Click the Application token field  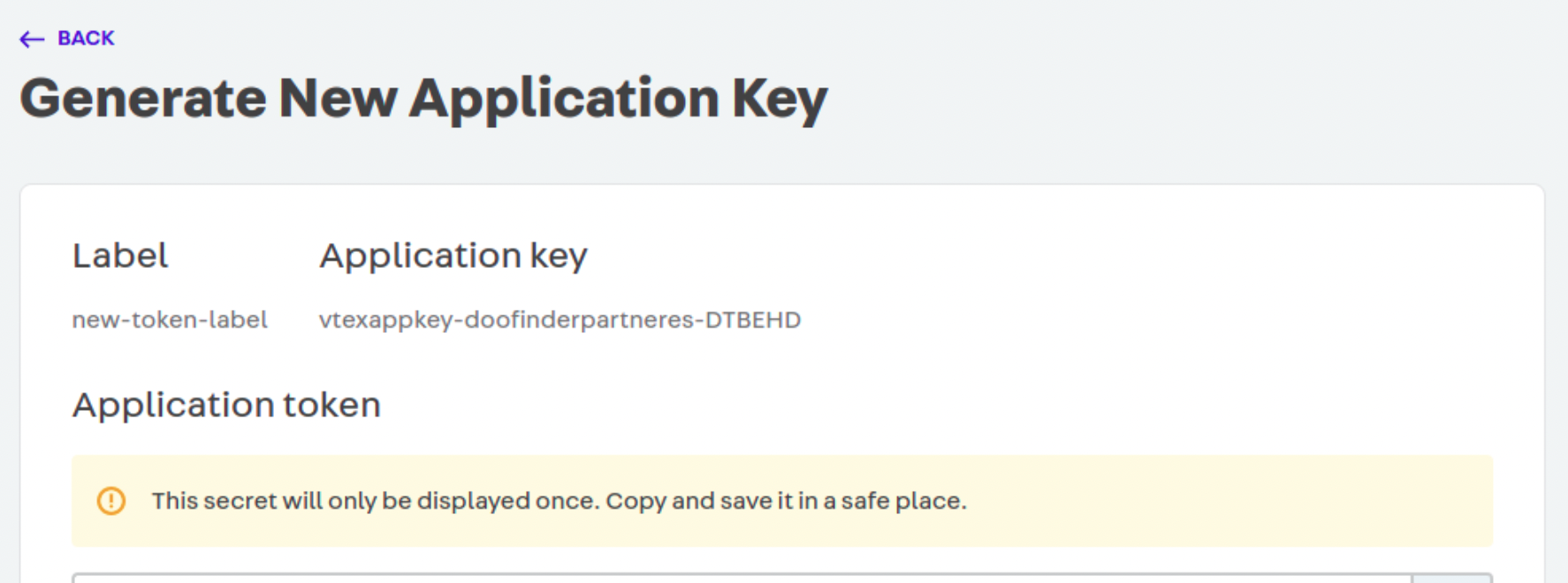point(742,578)
